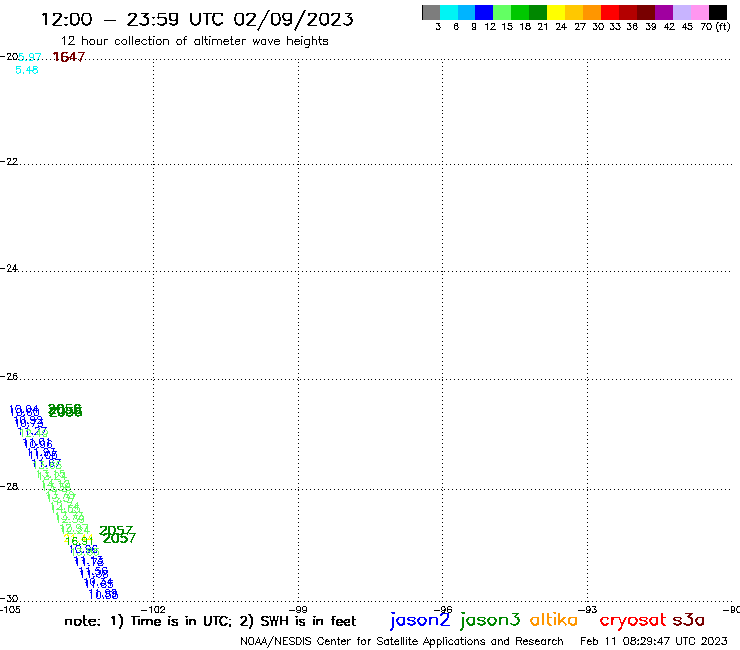Click the '2) SWH is in feet' note
Screen dimensions: 740x650
(297, 621)
